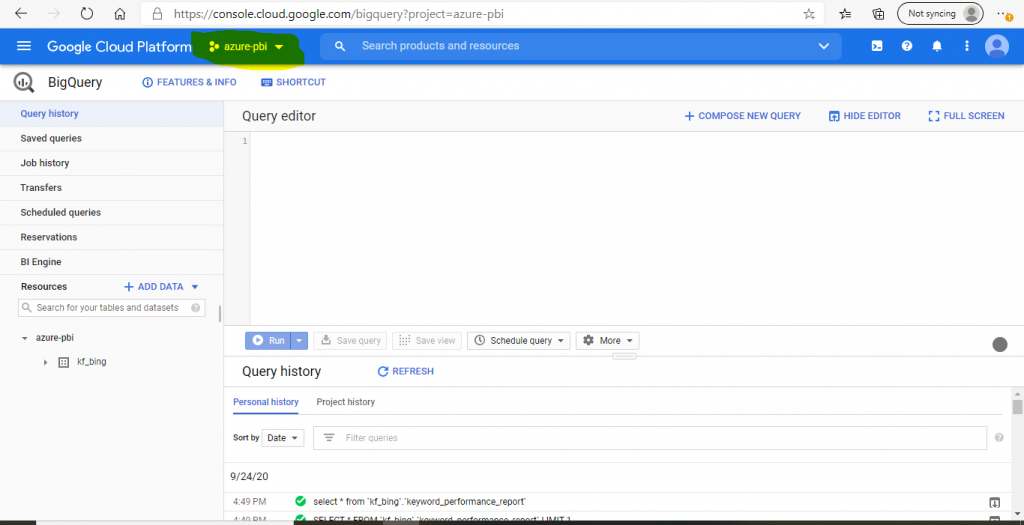This screenshot has width=1024, height=525.
Task: Show notifications bell in Cloud Platform
Action: [936, 46]
